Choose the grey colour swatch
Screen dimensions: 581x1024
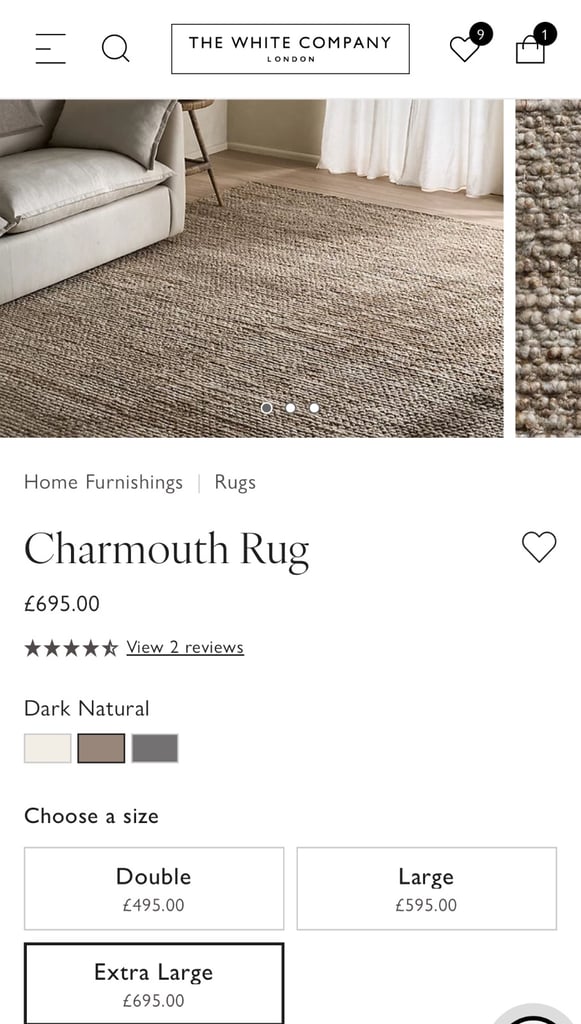(155, 748)
